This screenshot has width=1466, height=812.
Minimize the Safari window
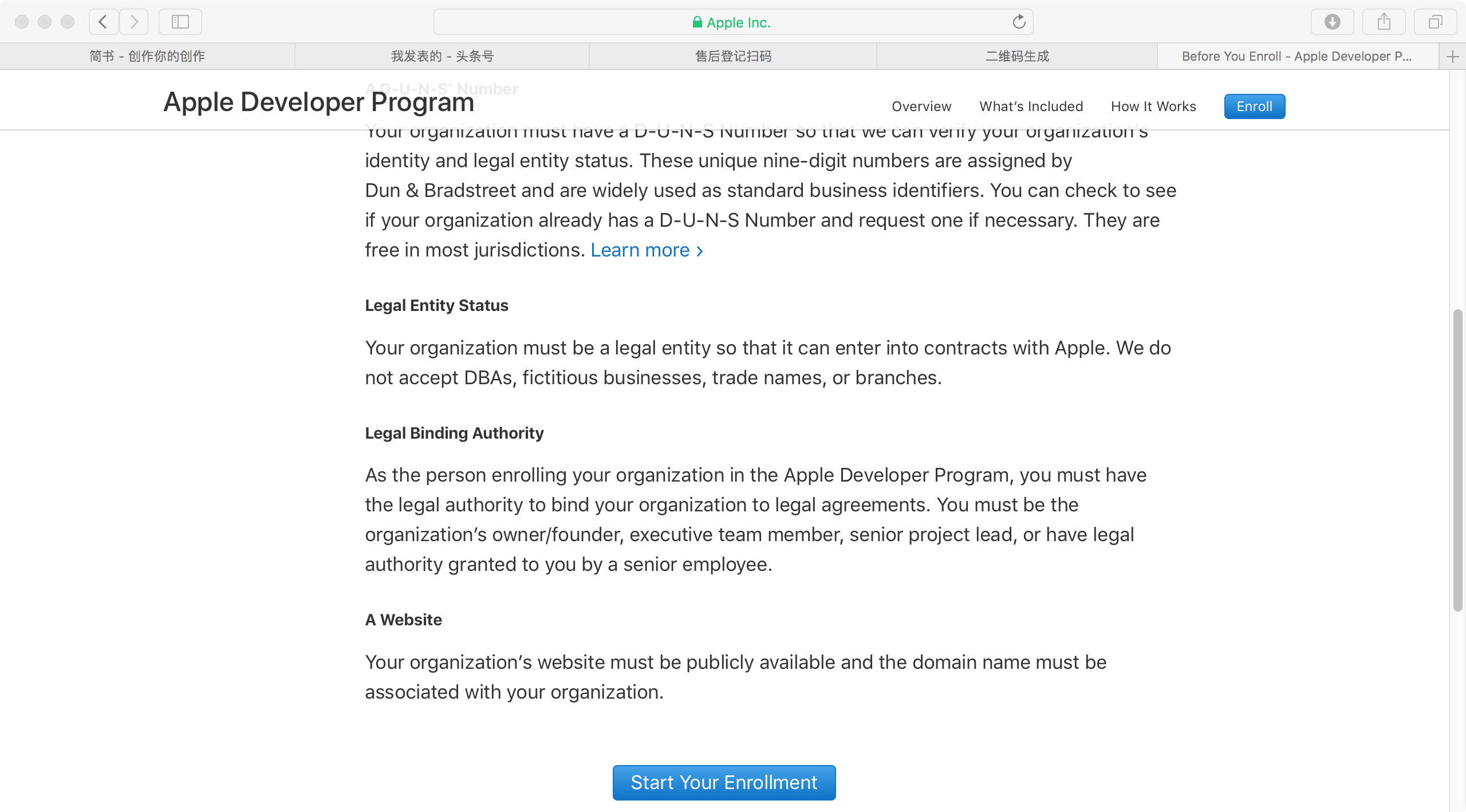pyautogui.click(x=45, y=22)
